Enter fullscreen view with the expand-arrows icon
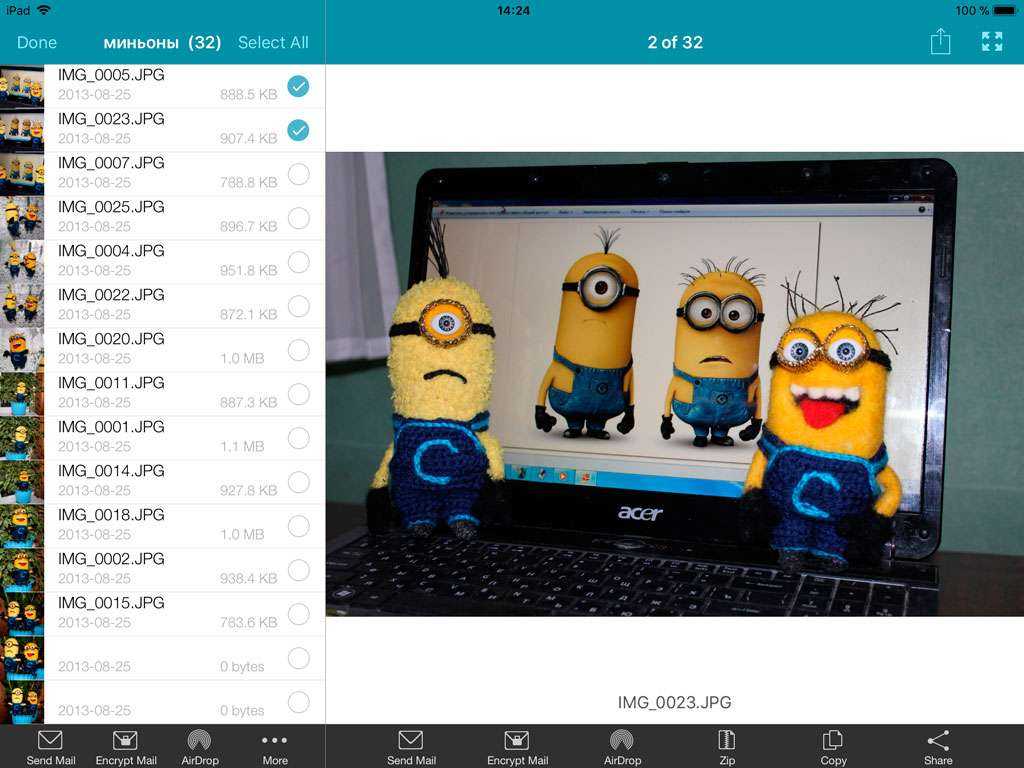 [991, 42]
